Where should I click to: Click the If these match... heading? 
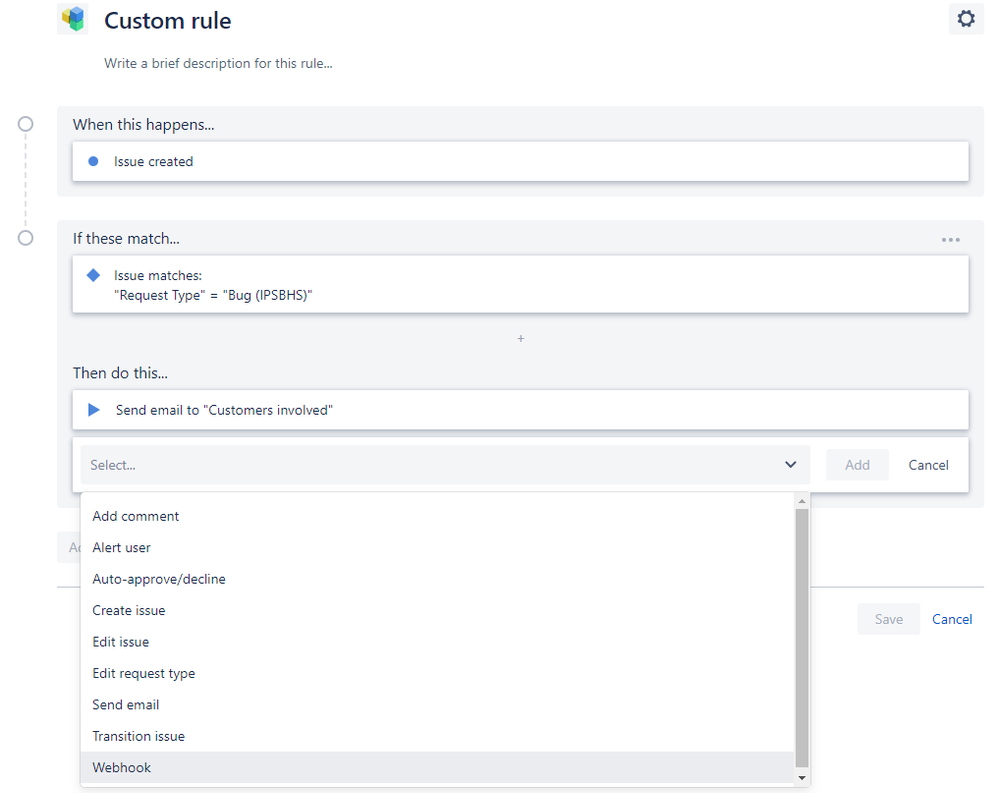126,238
